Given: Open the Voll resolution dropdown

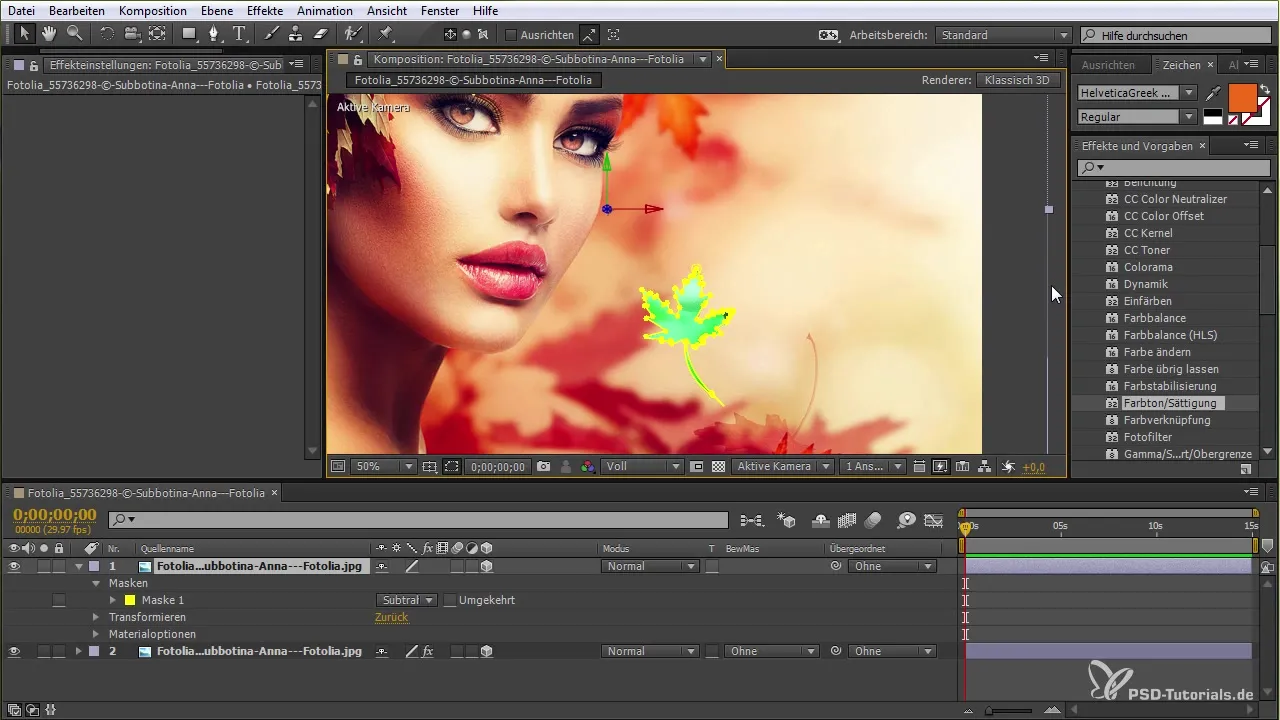Looking at the screenshot, I should (x=642, y=466).
